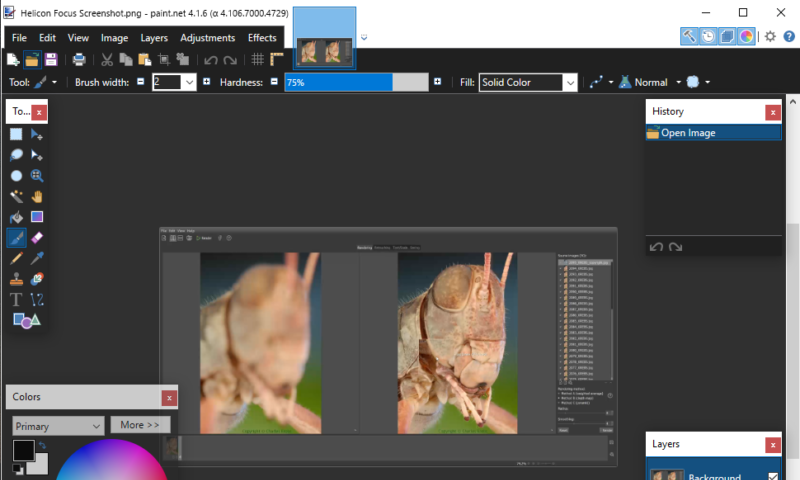Select the Rectangle Select tool
The height and width of the screenshot is (480, 800).
pyautogui.click(x=16, y=134)
